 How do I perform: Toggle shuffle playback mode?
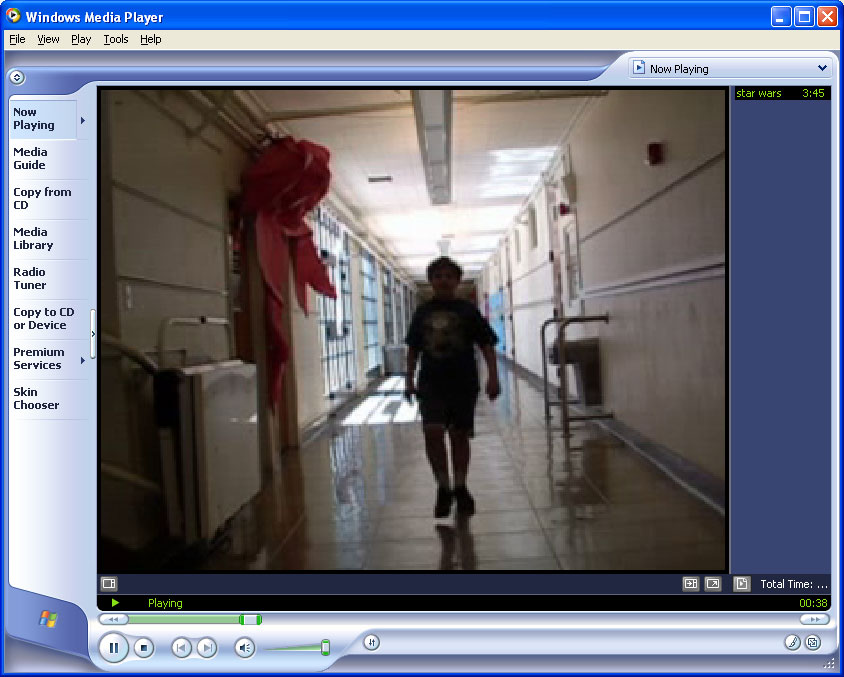pos(371,642)
